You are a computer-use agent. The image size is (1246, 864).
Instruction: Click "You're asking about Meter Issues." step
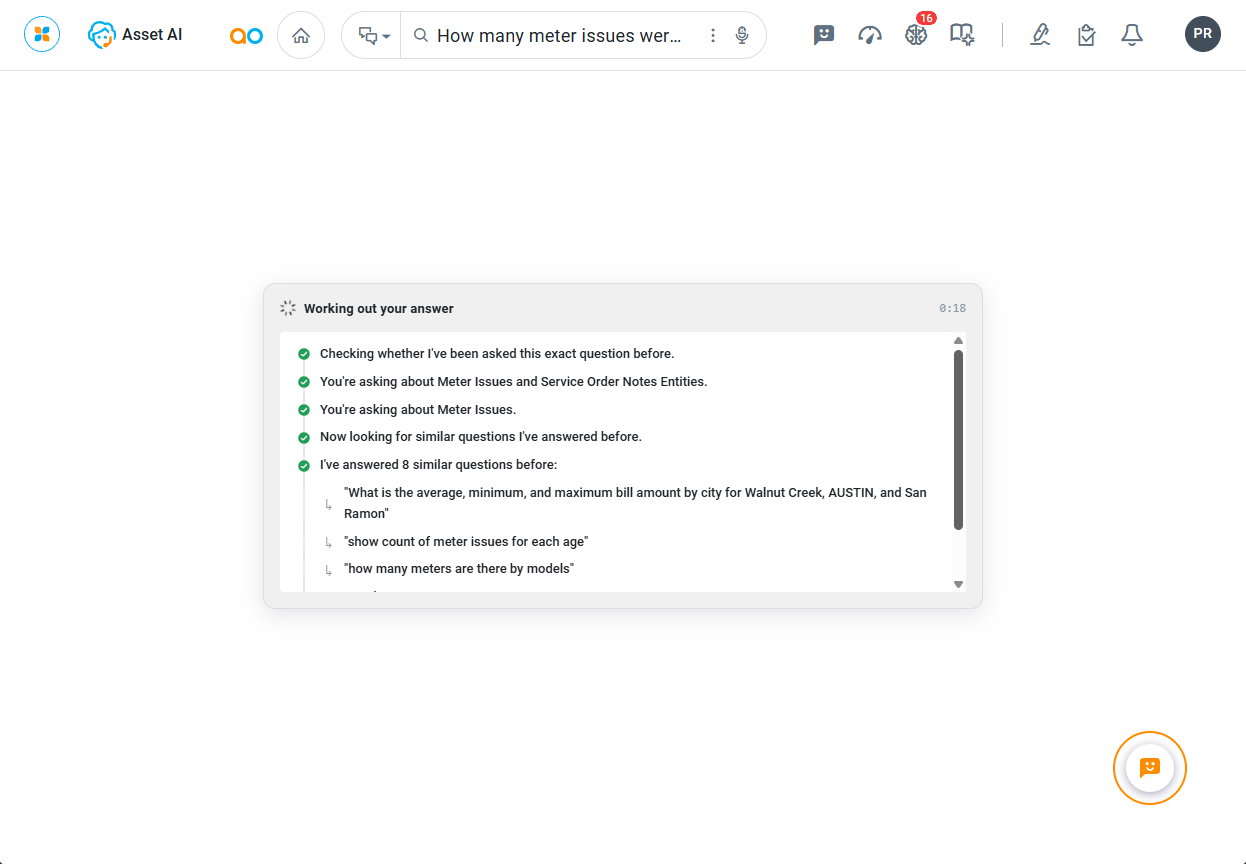(x=418, y=409)
